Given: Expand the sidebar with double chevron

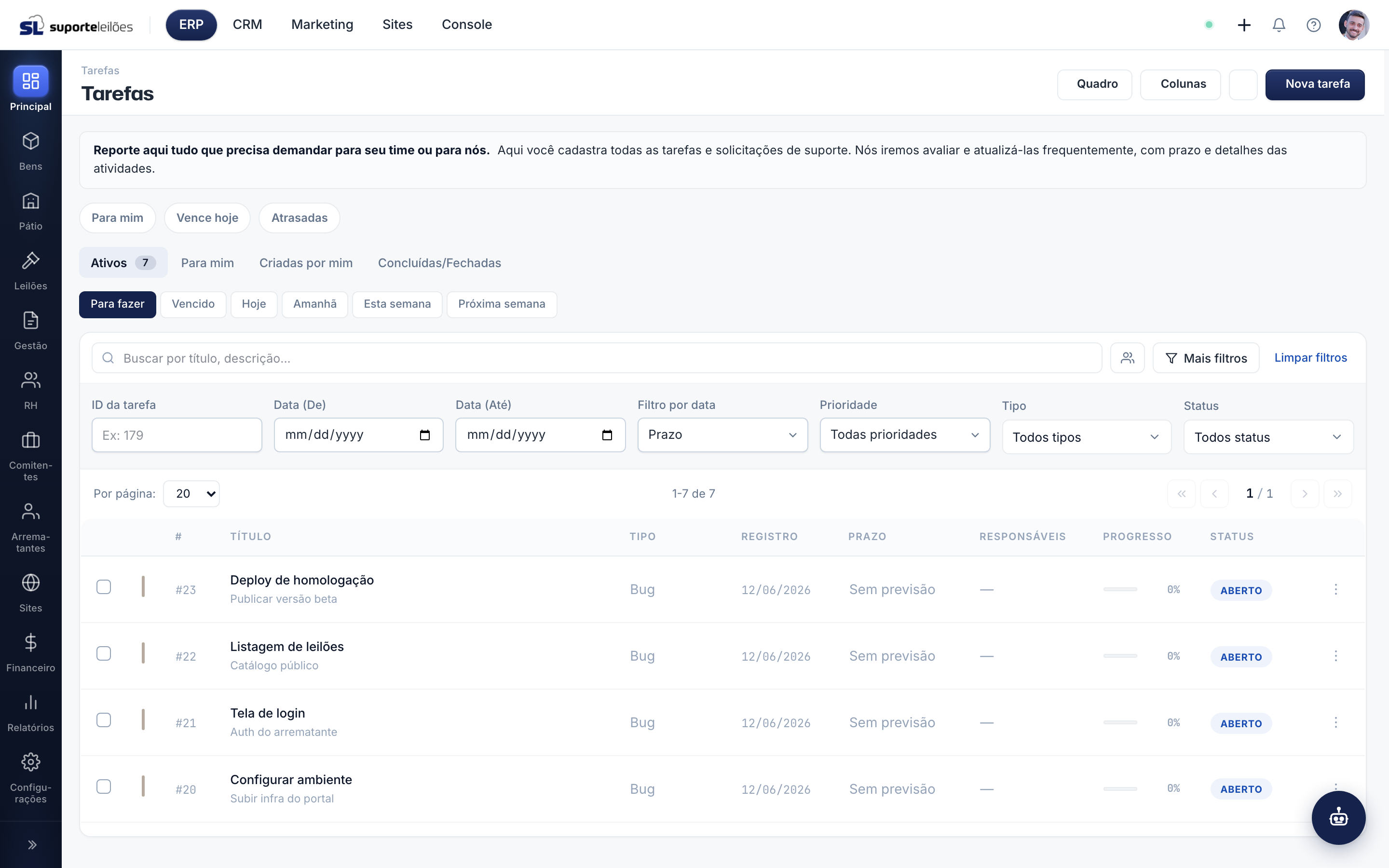Looking at the screenshot, I should pos(31,844).
